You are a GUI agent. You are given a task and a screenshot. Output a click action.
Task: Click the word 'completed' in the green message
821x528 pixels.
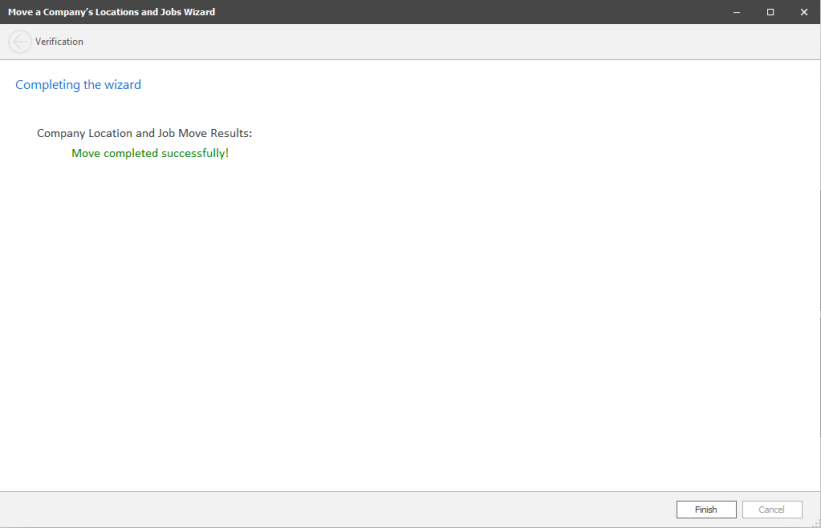pos(131,153)
